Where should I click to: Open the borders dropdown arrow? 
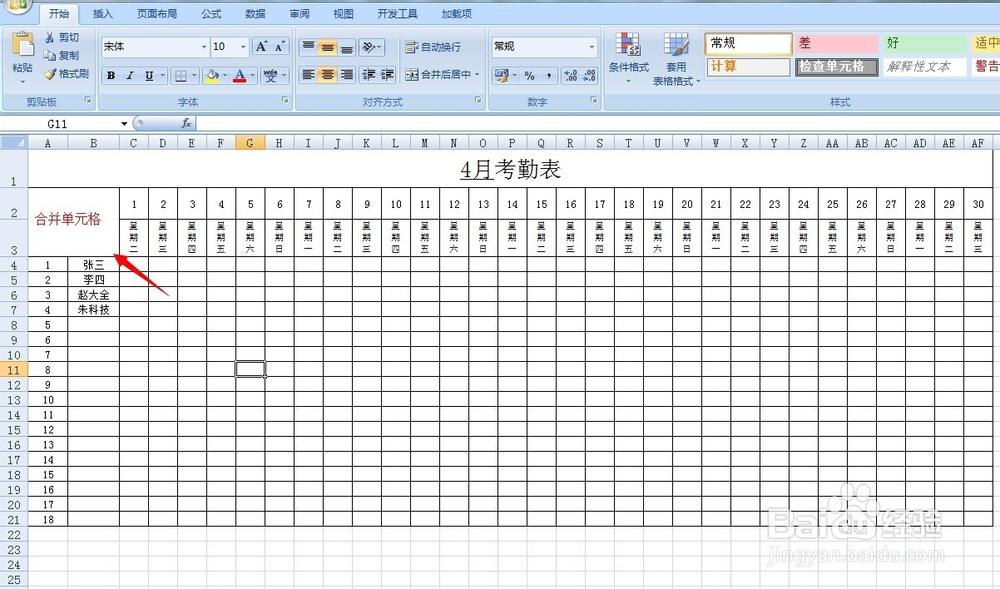(194, 76)
